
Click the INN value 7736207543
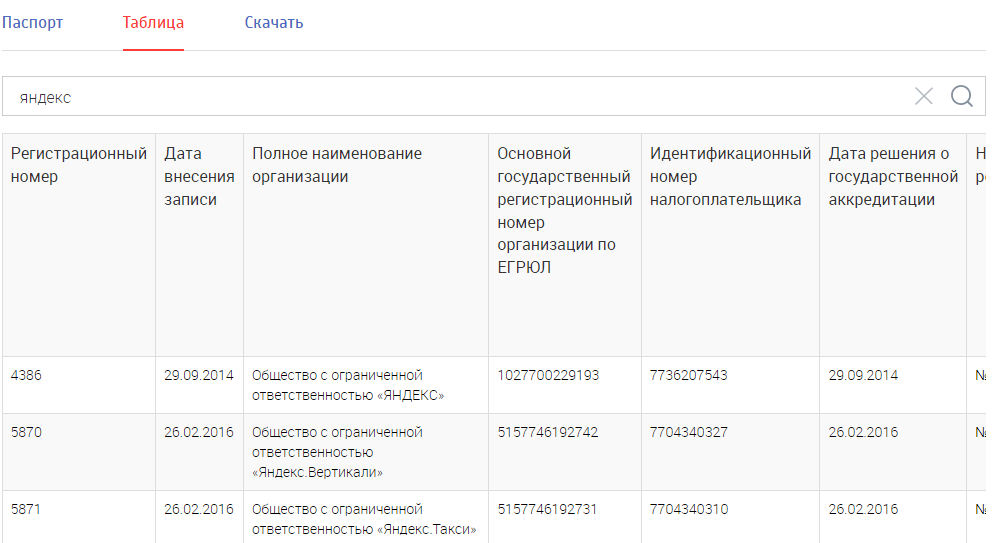click(x=688, y=375)
